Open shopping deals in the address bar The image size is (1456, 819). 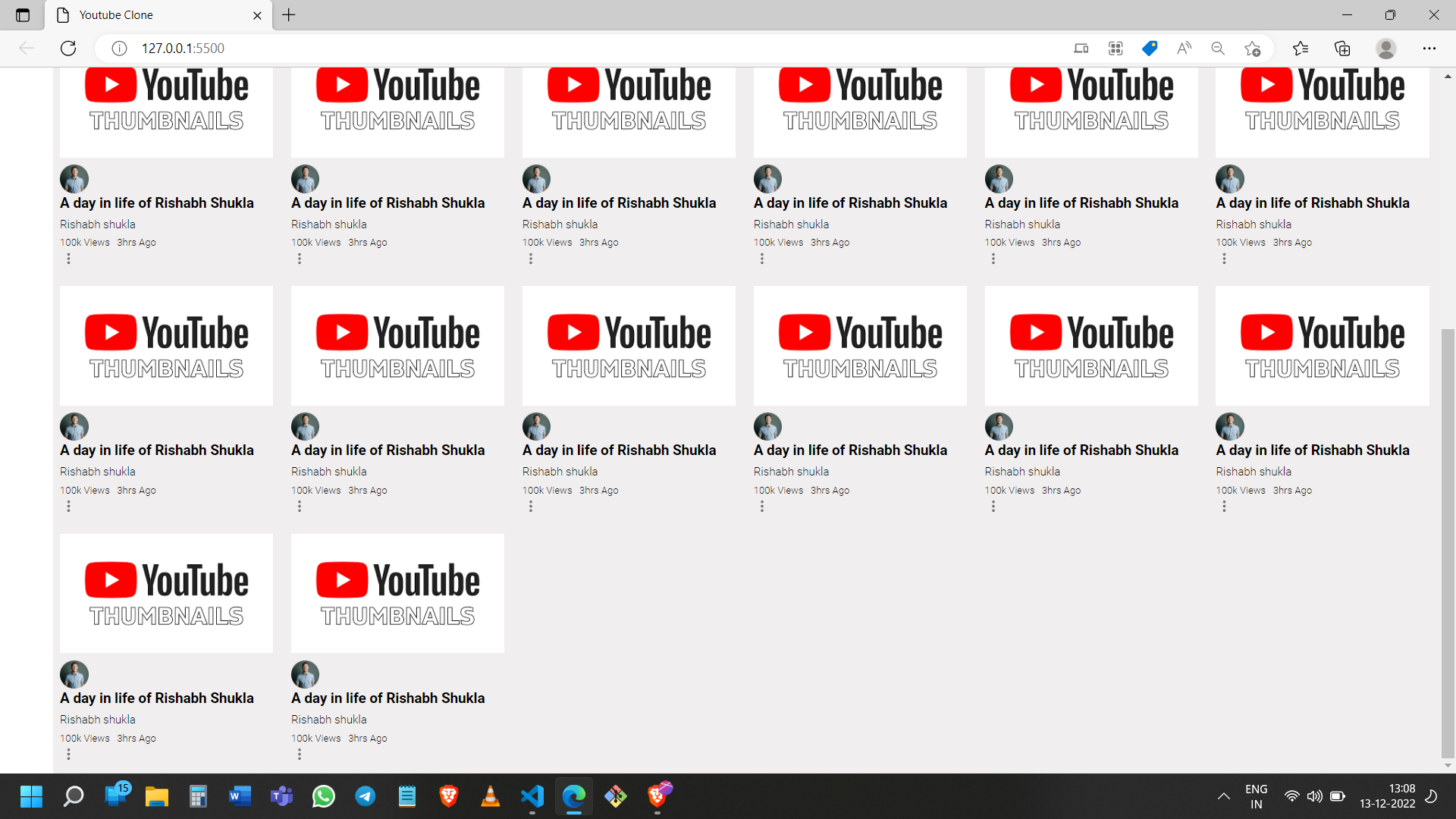pos(1149,48)
